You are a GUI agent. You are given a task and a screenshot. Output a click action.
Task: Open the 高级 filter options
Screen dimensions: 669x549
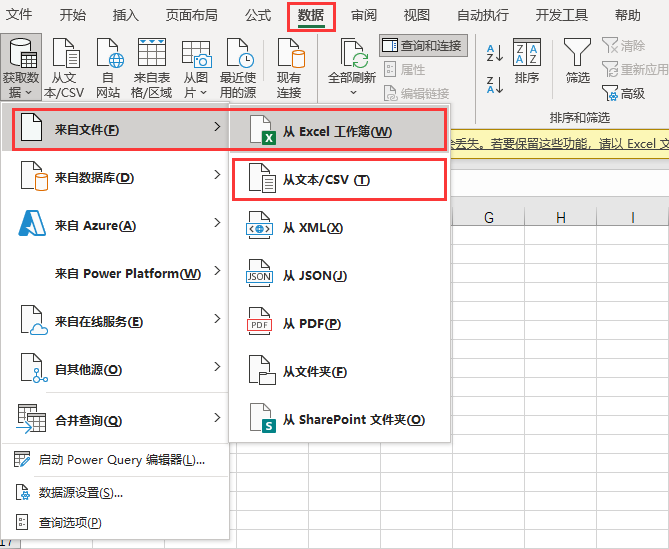click(x=624, y=93)
